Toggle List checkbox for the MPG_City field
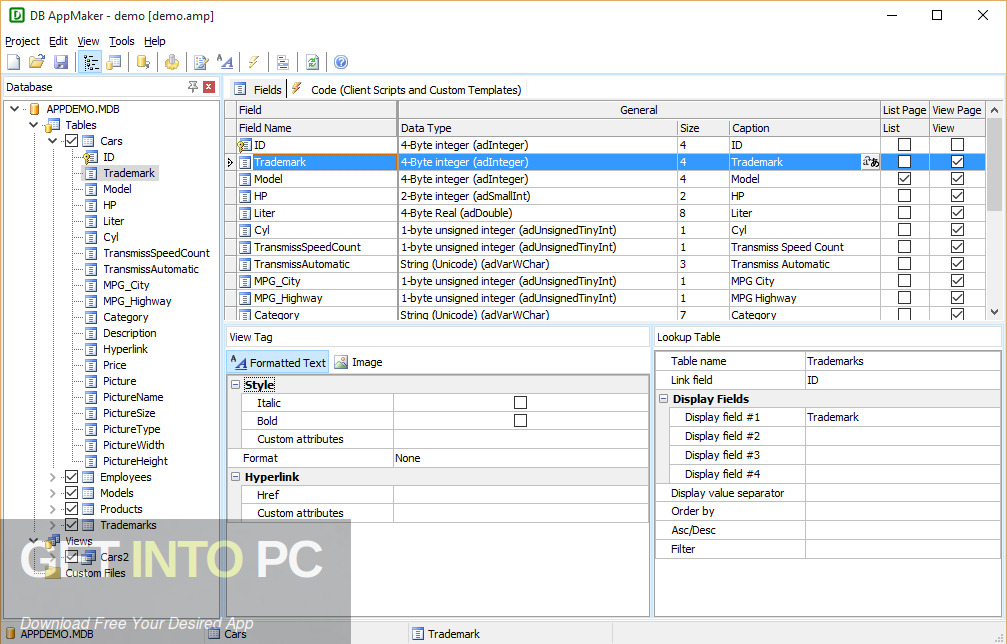 pos(904,281)
